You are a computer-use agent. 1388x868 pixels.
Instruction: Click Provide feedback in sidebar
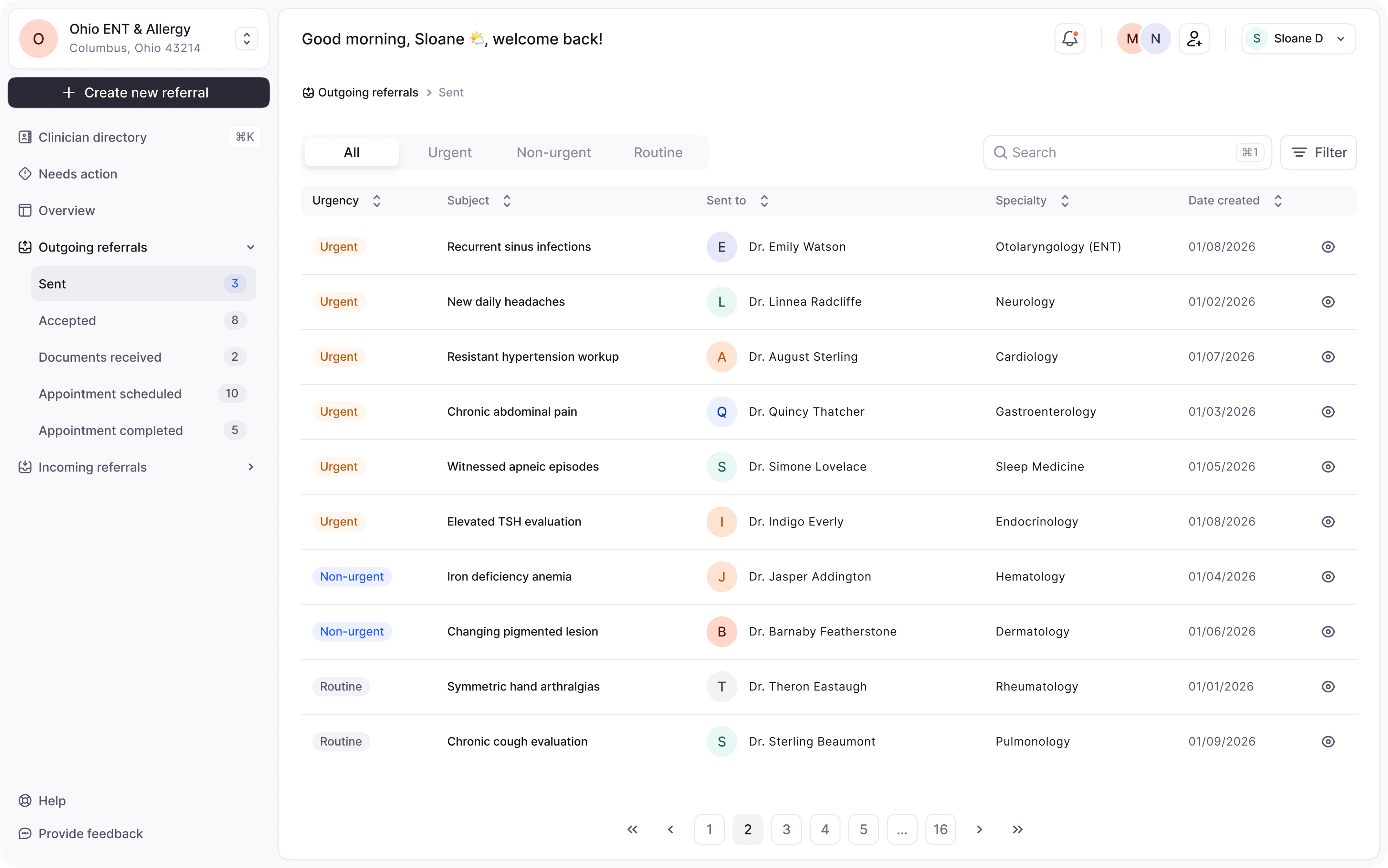[90, 833]
